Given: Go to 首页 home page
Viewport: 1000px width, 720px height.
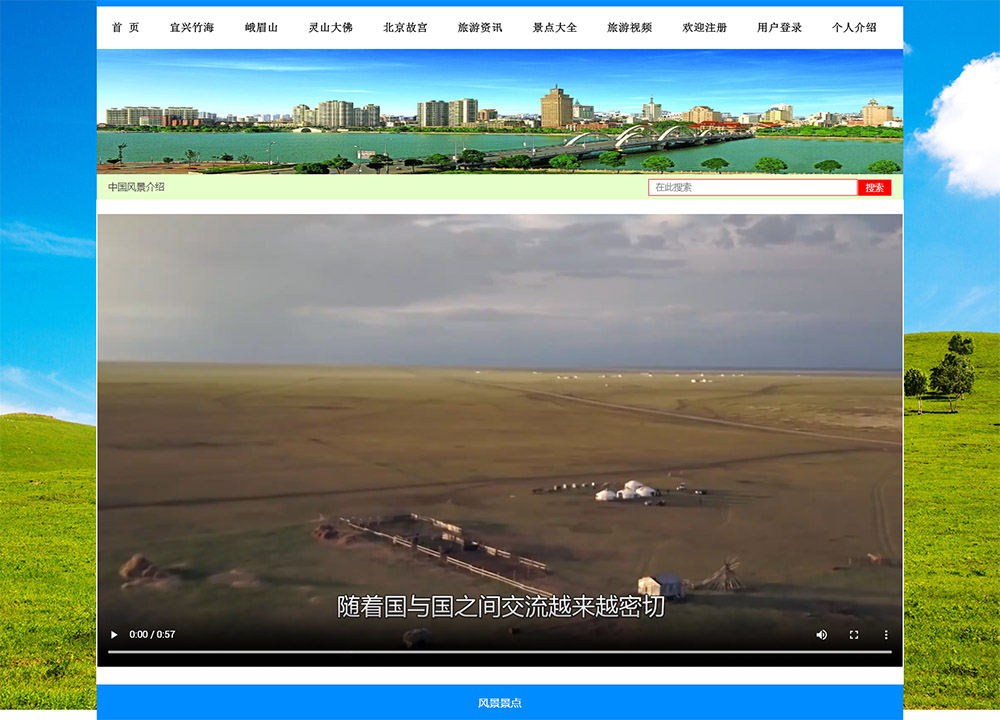Looking at the screenshot, I should [x=126, y=27].
